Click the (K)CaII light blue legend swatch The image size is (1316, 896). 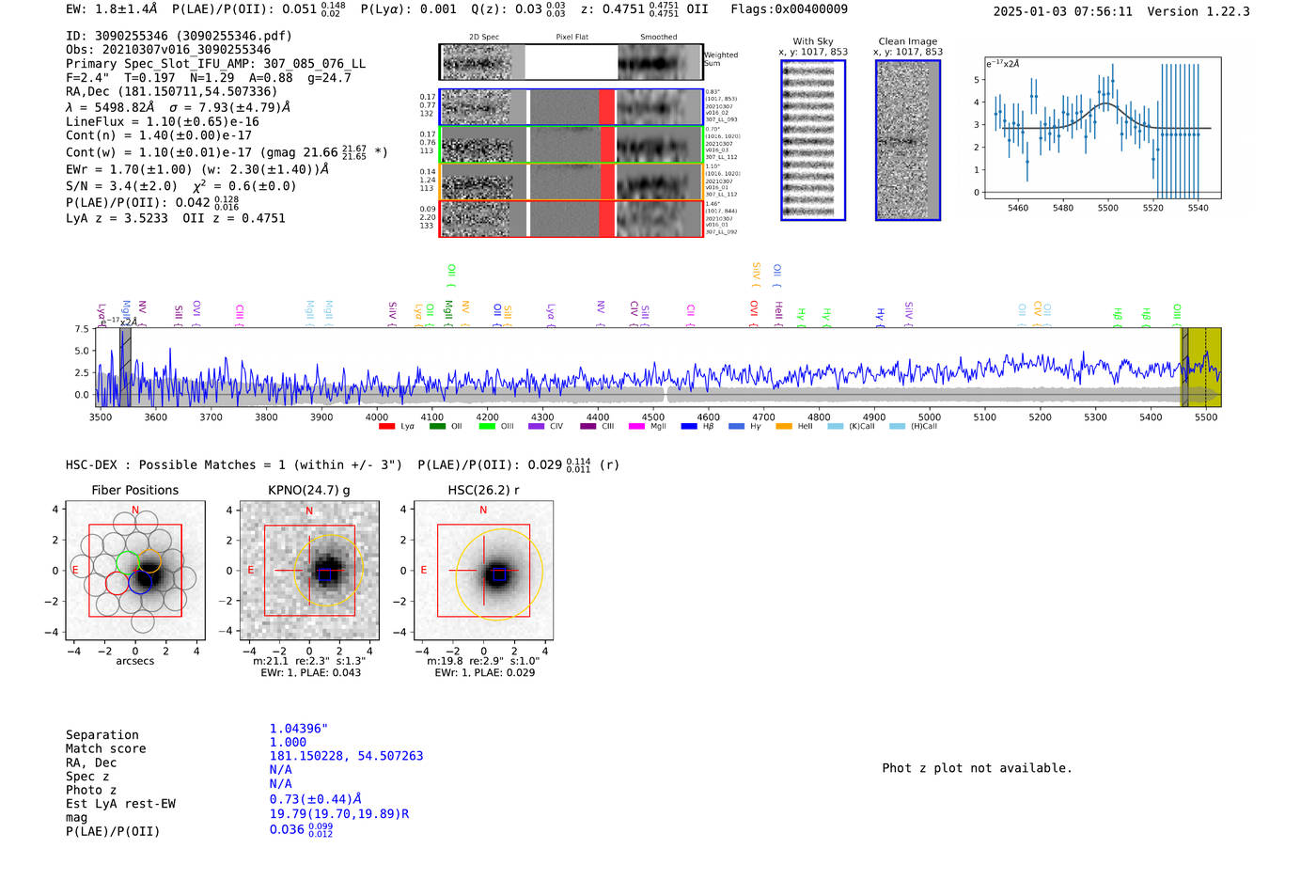(836, 427)
